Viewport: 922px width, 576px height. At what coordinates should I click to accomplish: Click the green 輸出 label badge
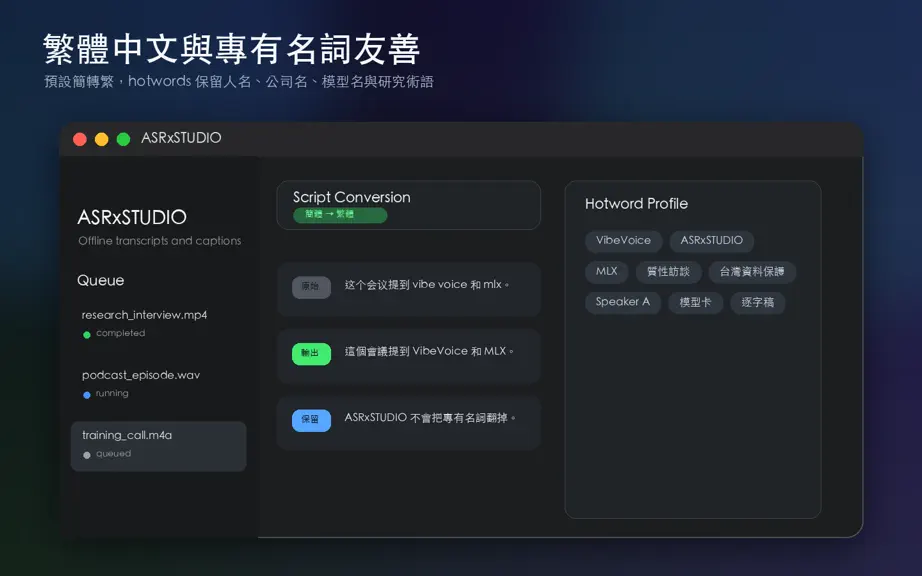311,354
